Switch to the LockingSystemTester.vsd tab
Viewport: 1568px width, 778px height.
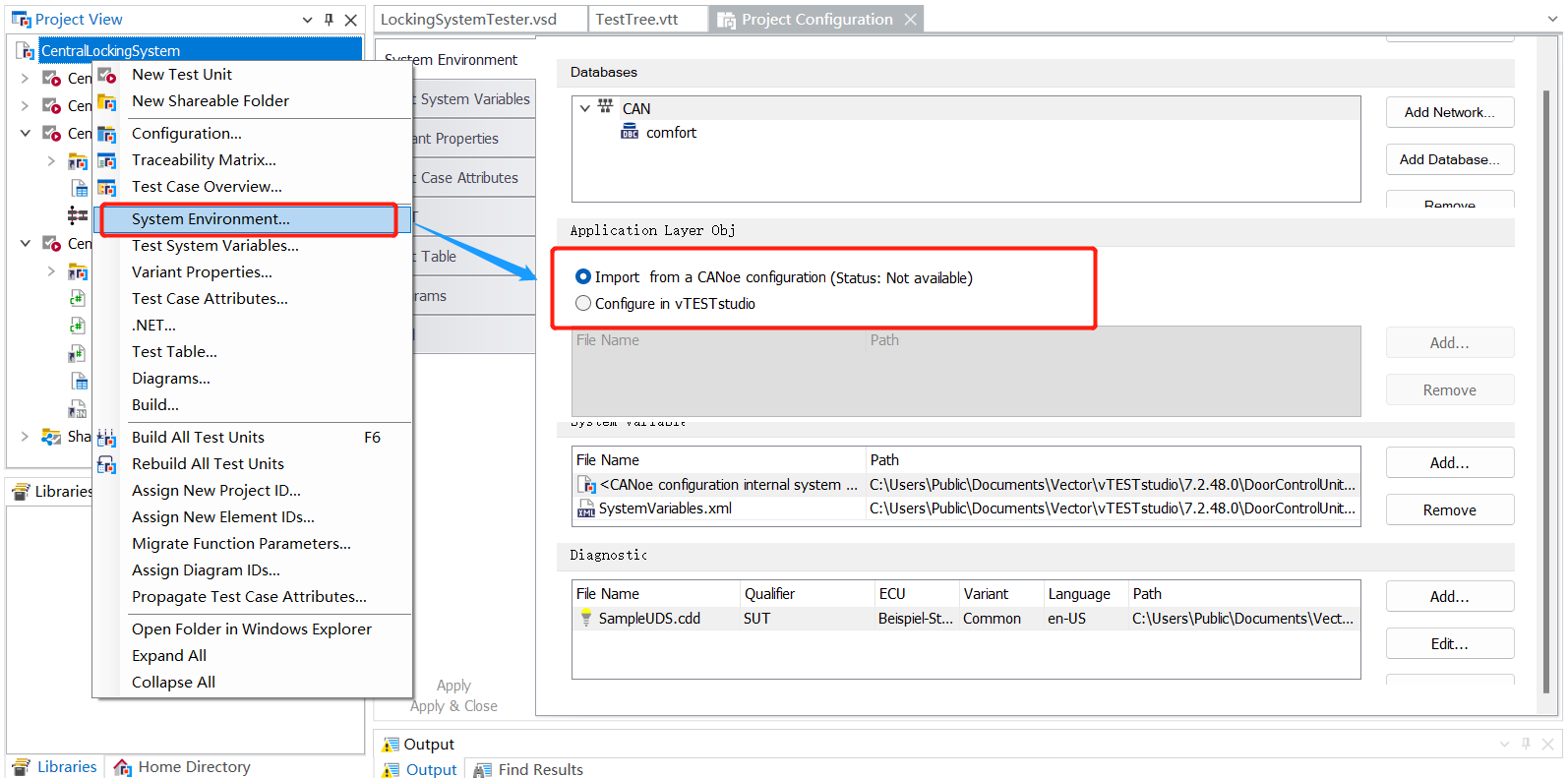(480, 19)
